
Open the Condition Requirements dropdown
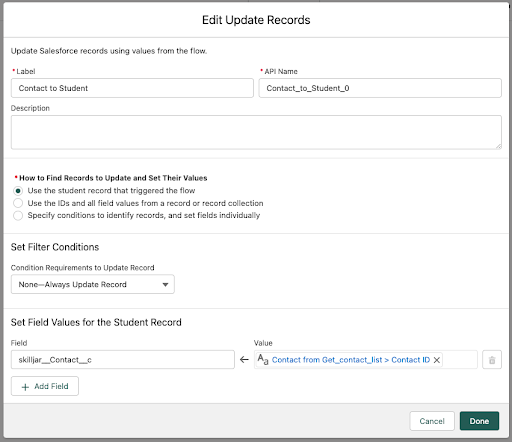[93, 284]
